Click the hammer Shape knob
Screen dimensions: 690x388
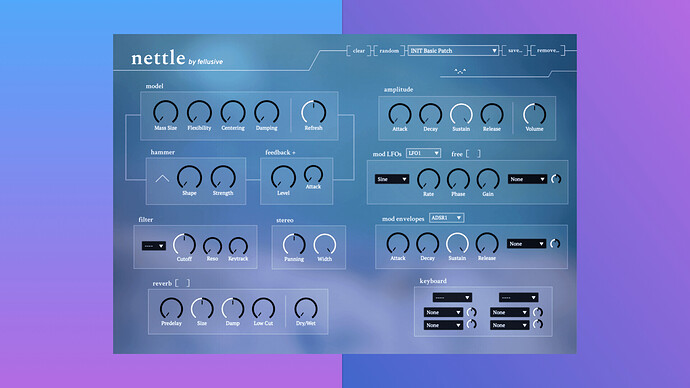click(x=189, y=178)
